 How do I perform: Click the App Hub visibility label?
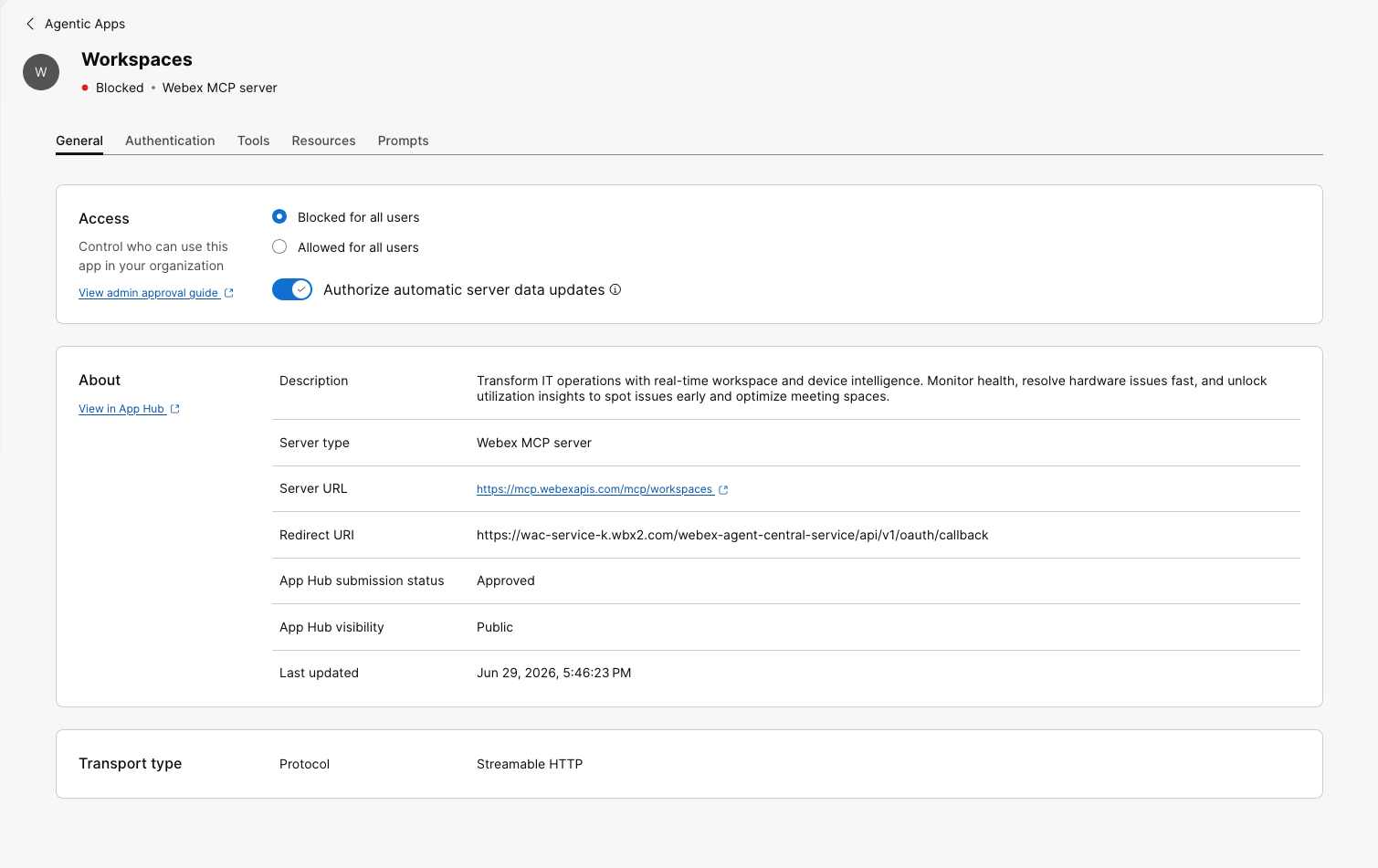pos(331,627)
